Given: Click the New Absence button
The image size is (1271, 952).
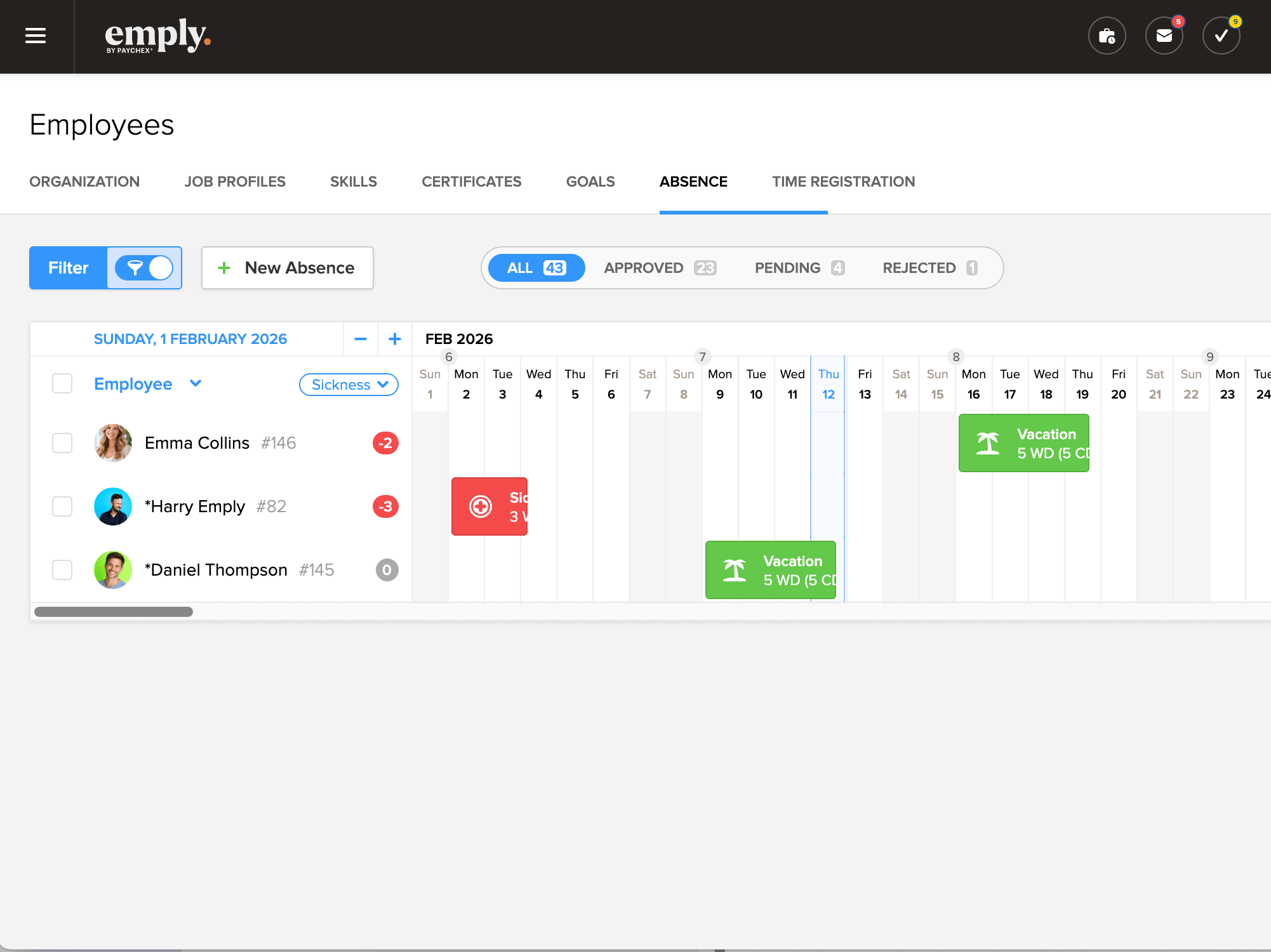Looking at the screenshot, I should point(288,268).
